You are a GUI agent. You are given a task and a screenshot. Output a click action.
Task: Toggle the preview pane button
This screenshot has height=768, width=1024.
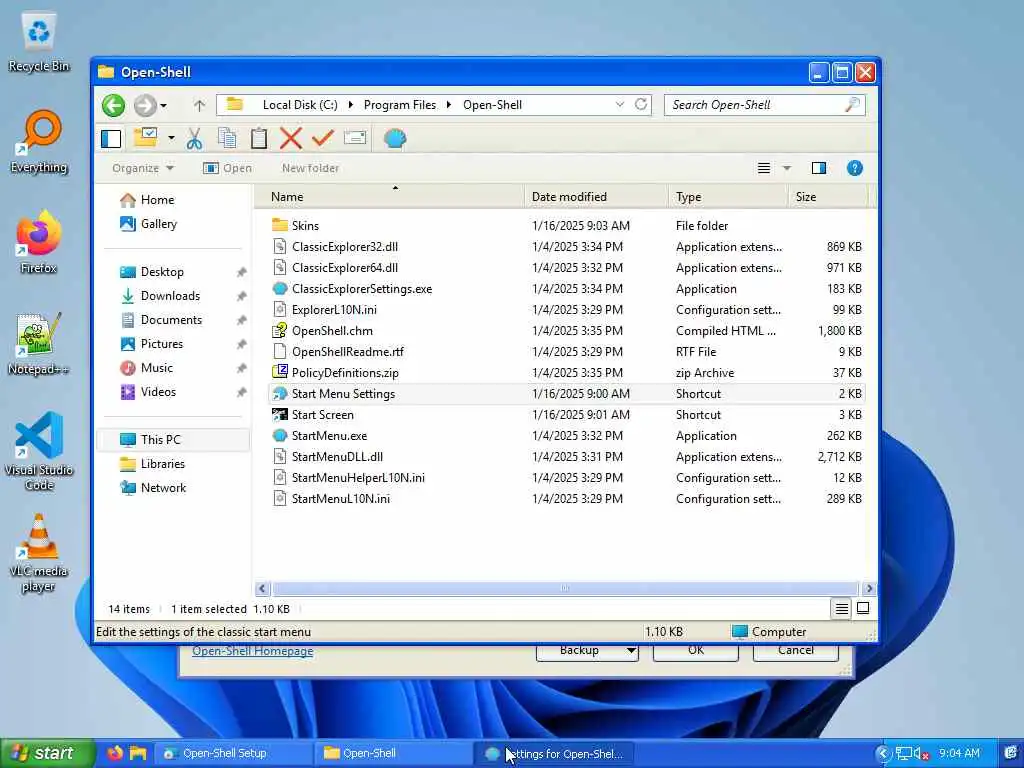[819, 168]
